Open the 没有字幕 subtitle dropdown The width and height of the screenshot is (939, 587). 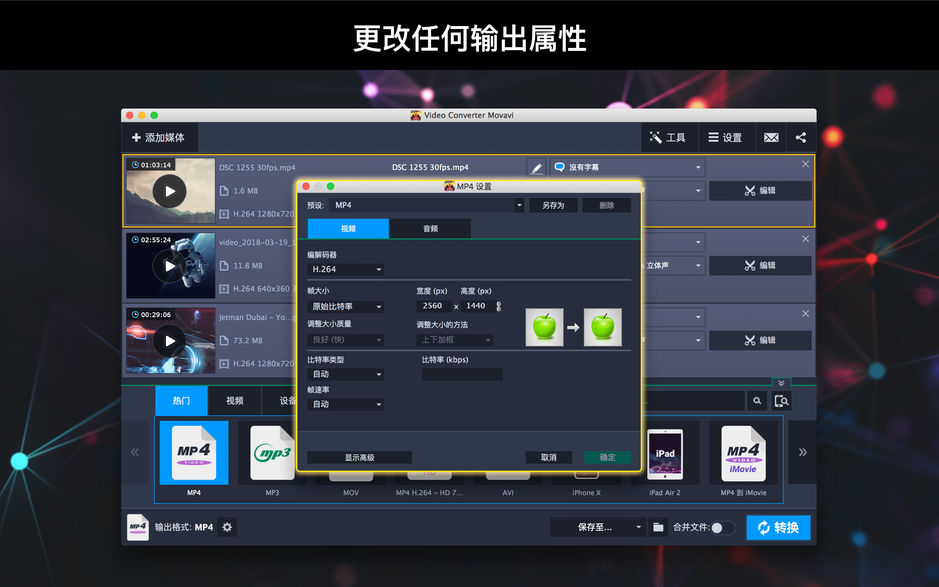tap(627, 166)
